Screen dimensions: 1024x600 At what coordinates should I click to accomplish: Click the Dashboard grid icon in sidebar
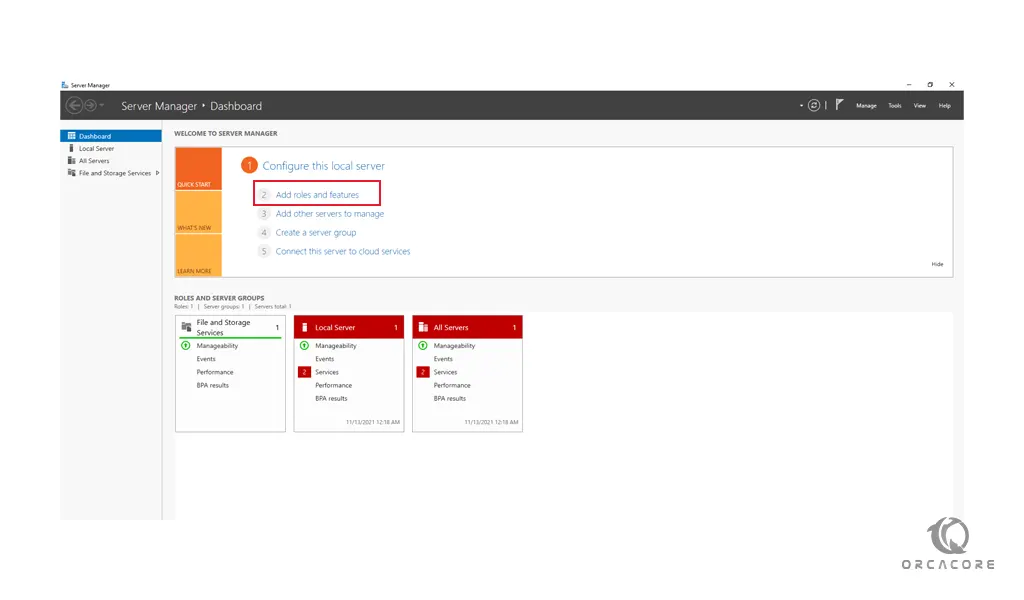[72, 136]
